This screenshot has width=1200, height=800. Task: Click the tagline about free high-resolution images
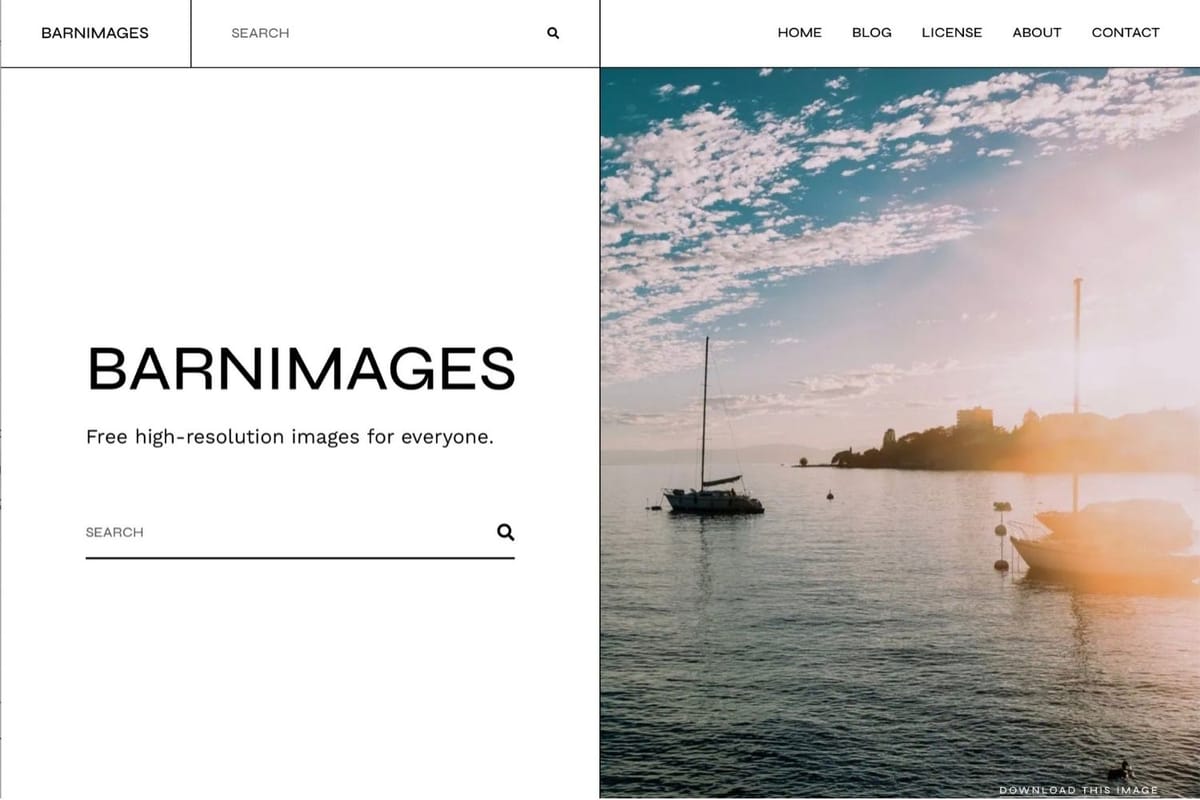pos(291,436)
